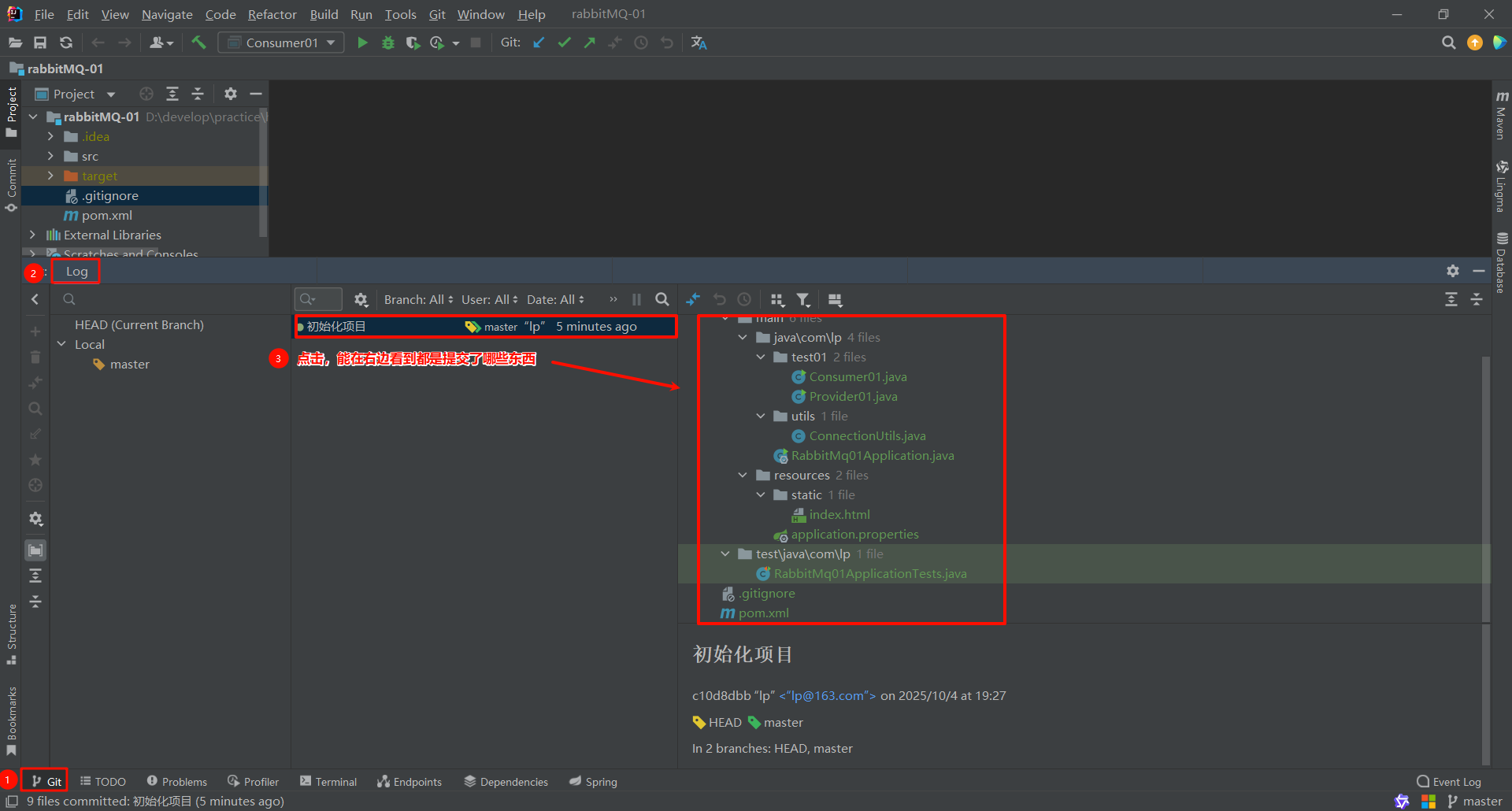Open the translate icon in toolbar
Viewport: 1512px width, 811px height.
(x=699, y=43)
